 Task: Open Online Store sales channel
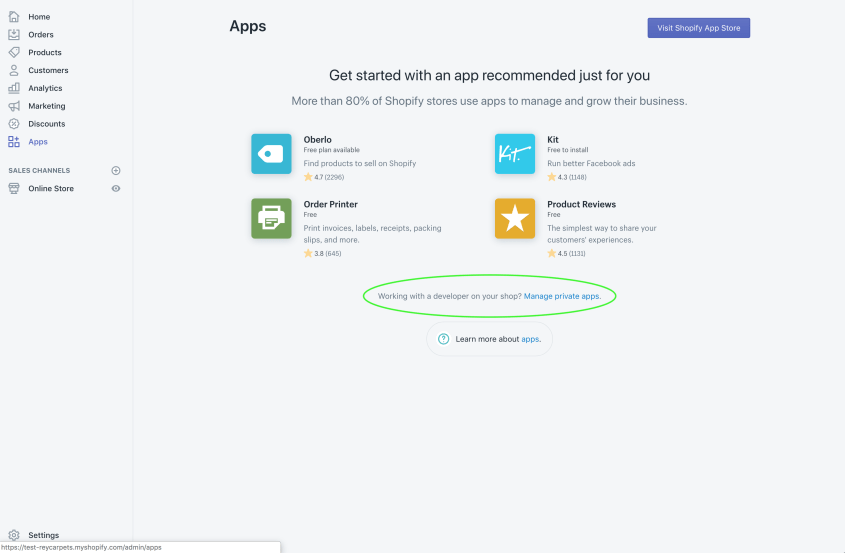50,188
